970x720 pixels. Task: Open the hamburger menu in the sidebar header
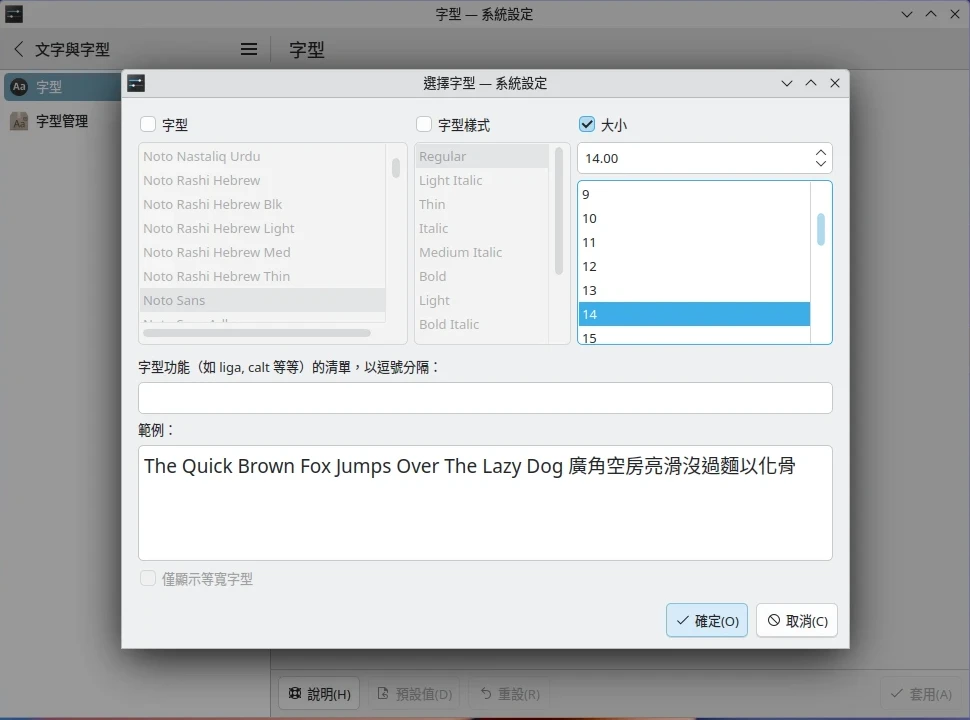249,49
